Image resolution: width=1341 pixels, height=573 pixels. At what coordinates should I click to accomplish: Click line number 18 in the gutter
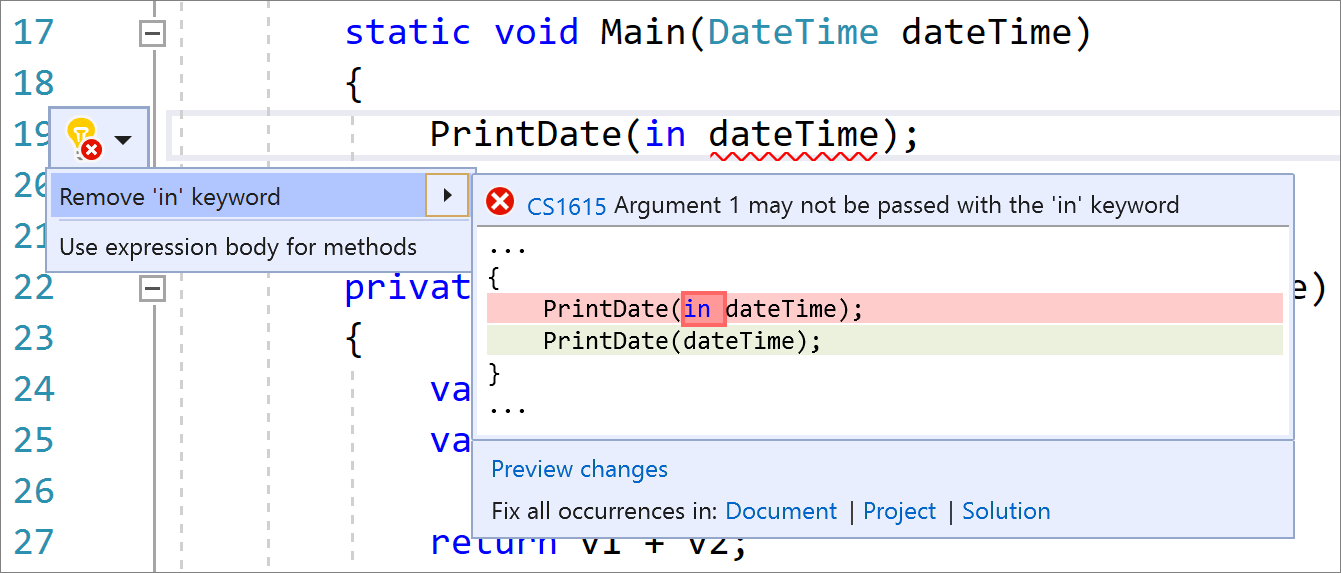click(x=33, y=83)
